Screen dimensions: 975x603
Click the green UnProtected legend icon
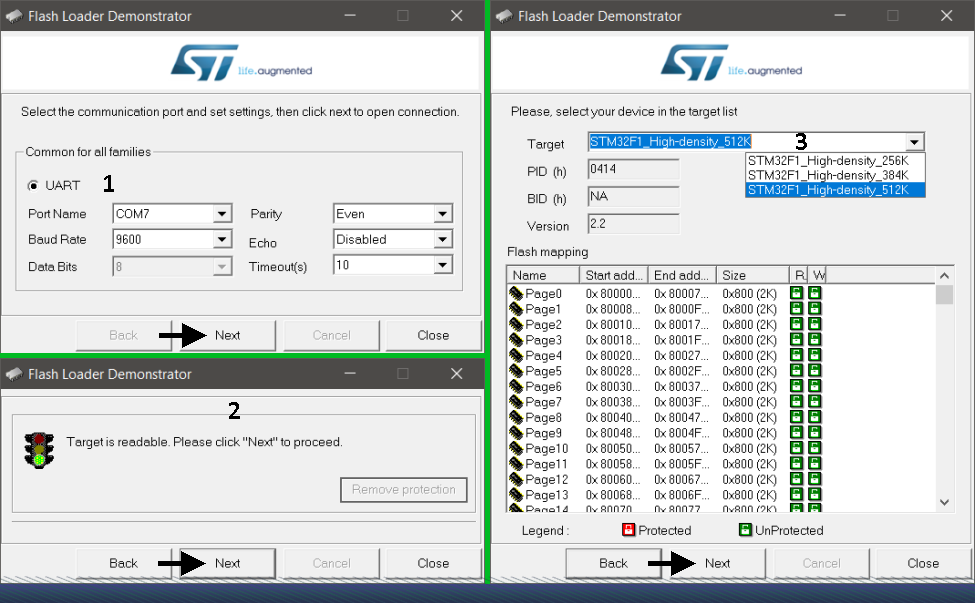coord(748,530)
